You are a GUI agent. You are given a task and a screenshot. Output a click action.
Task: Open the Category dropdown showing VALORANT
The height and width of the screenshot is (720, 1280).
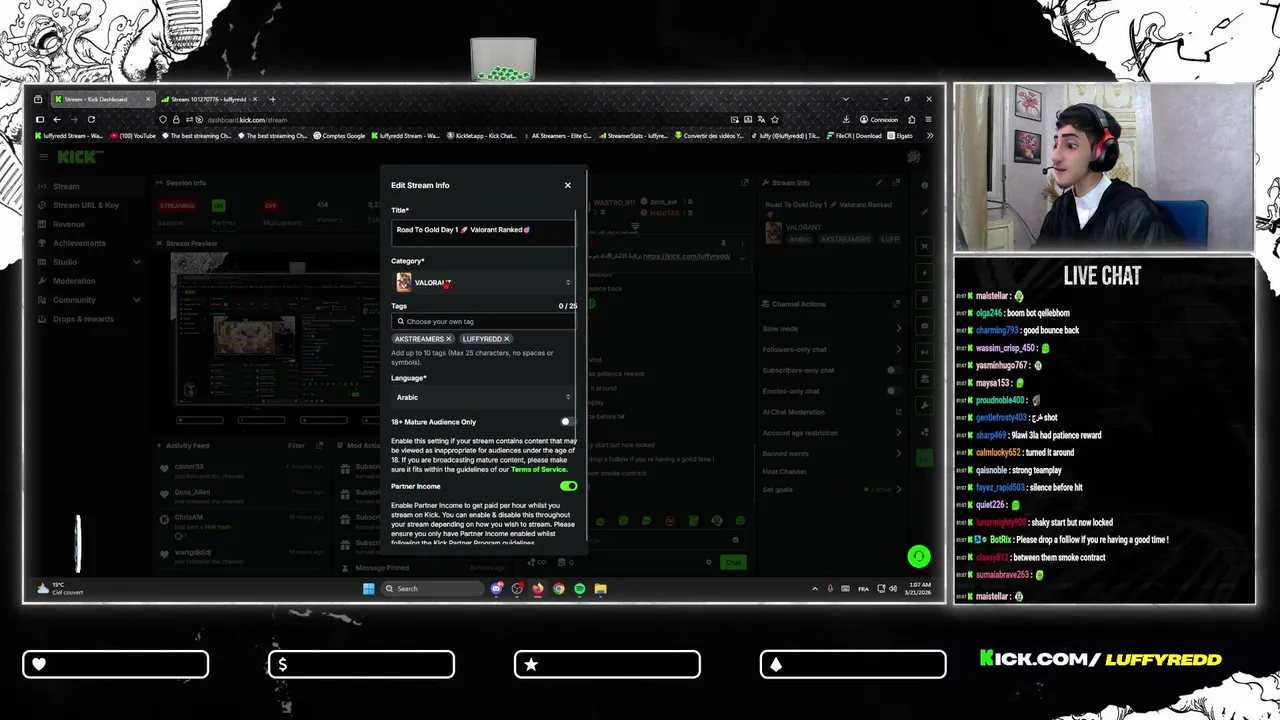coord(483,283)
